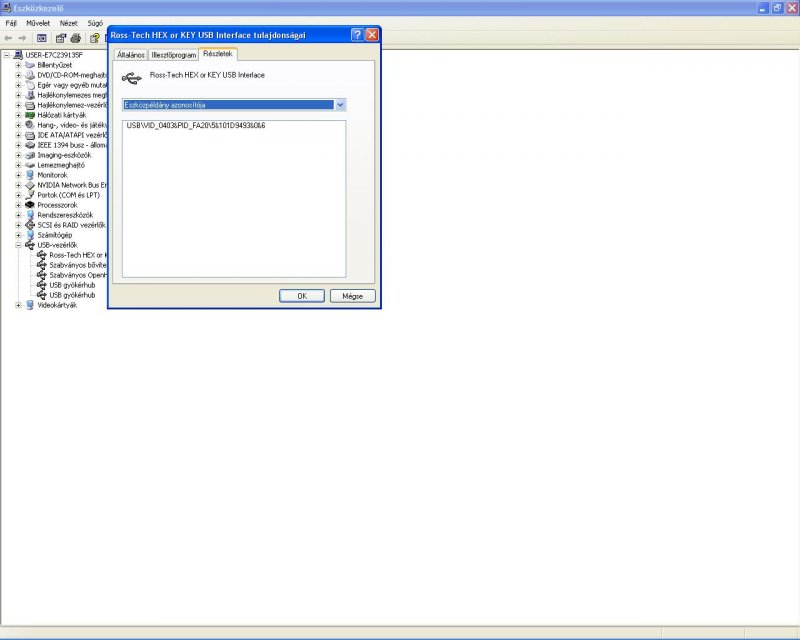Select the Szabványos OpenH... tree entry
This screenshot has width=800, height=640.
click(78, 275)
